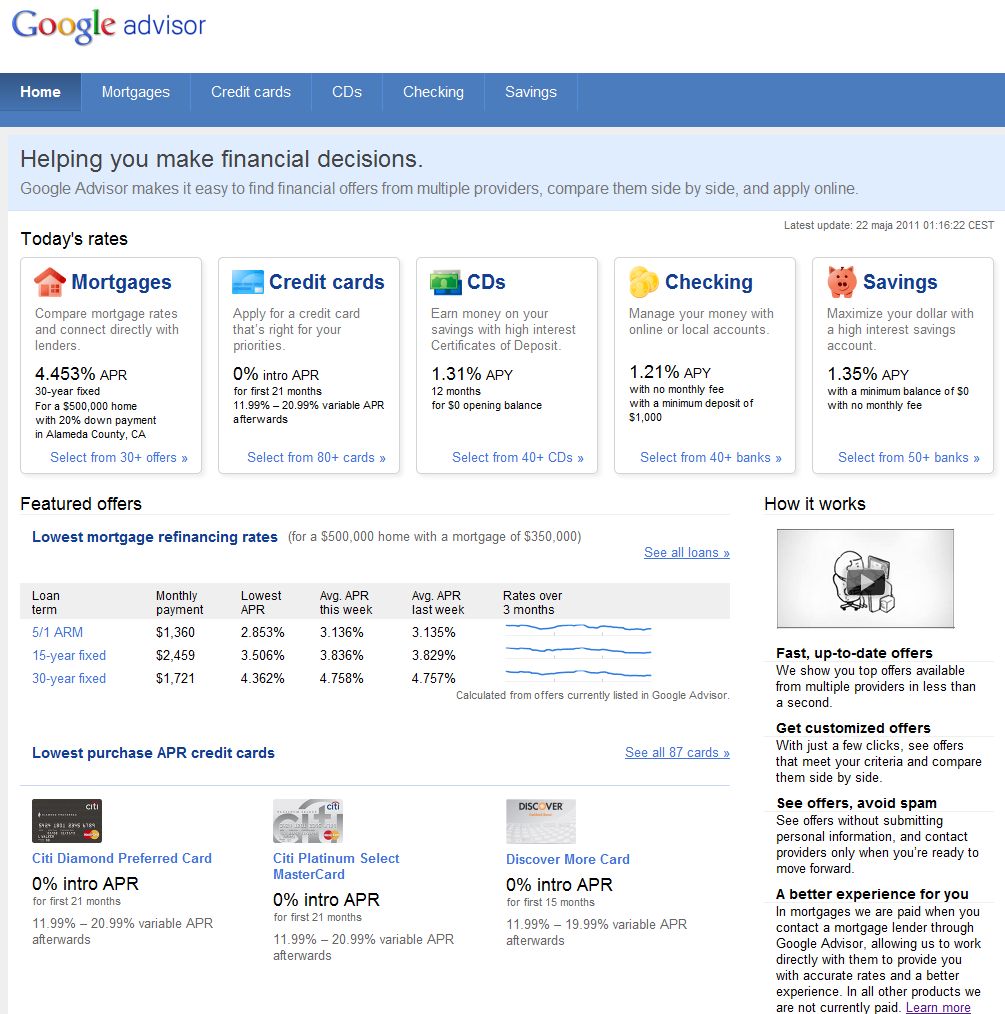Click the 4.758% avg APR cell

(x=341, y=678)
